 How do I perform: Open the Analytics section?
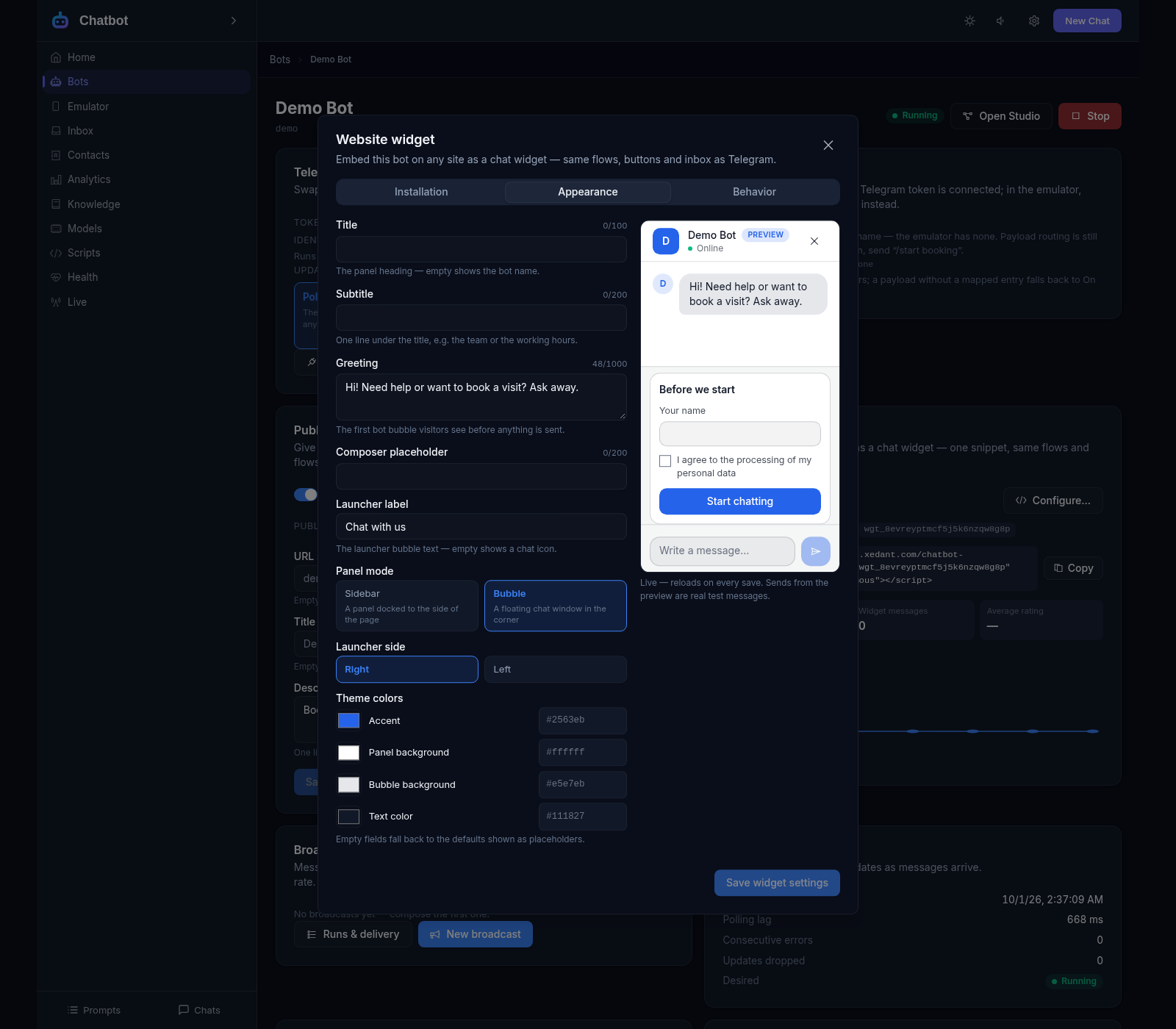tap(146, 179)
